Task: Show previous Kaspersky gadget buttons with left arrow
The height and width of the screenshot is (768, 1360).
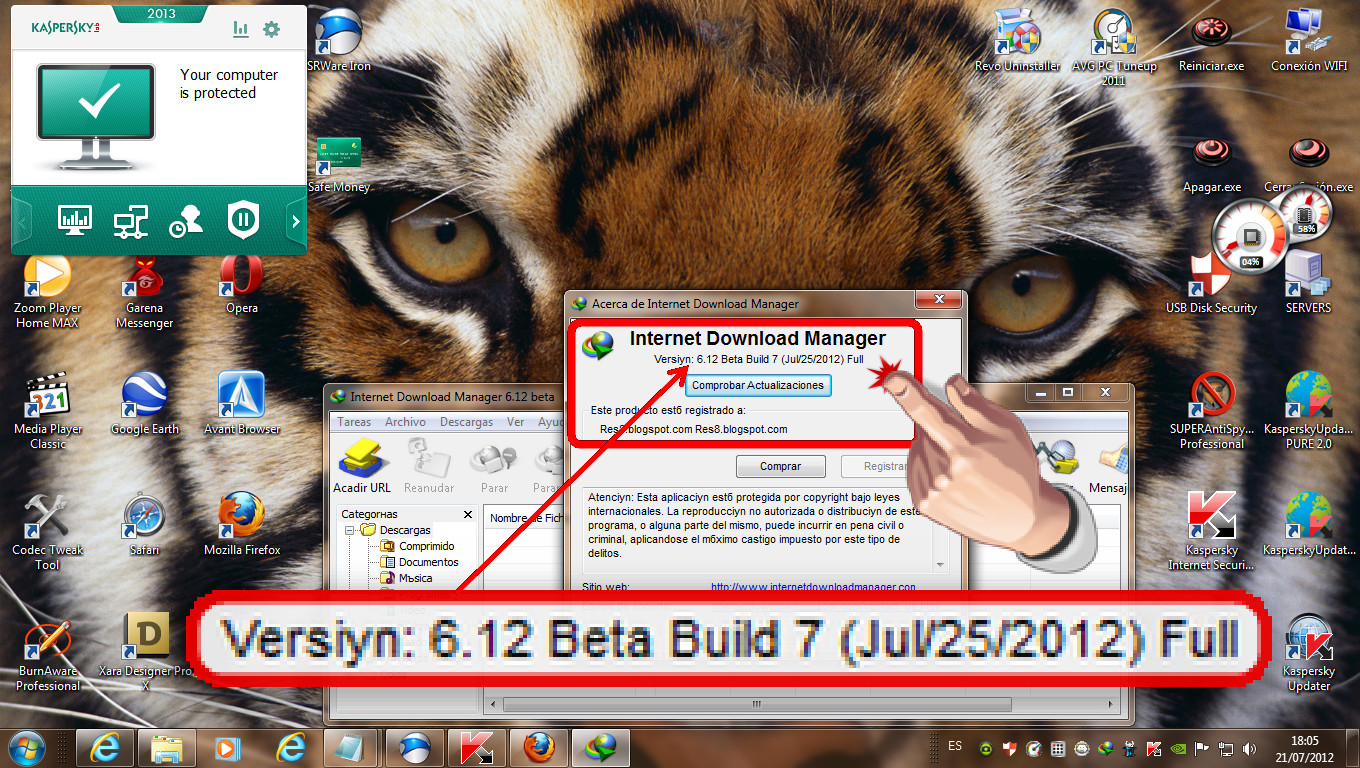Action: tap(22, 222)
